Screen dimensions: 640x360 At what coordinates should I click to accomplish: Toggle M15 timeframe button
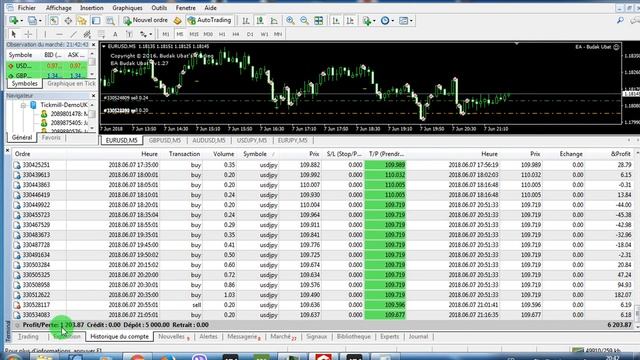(194, 34)
